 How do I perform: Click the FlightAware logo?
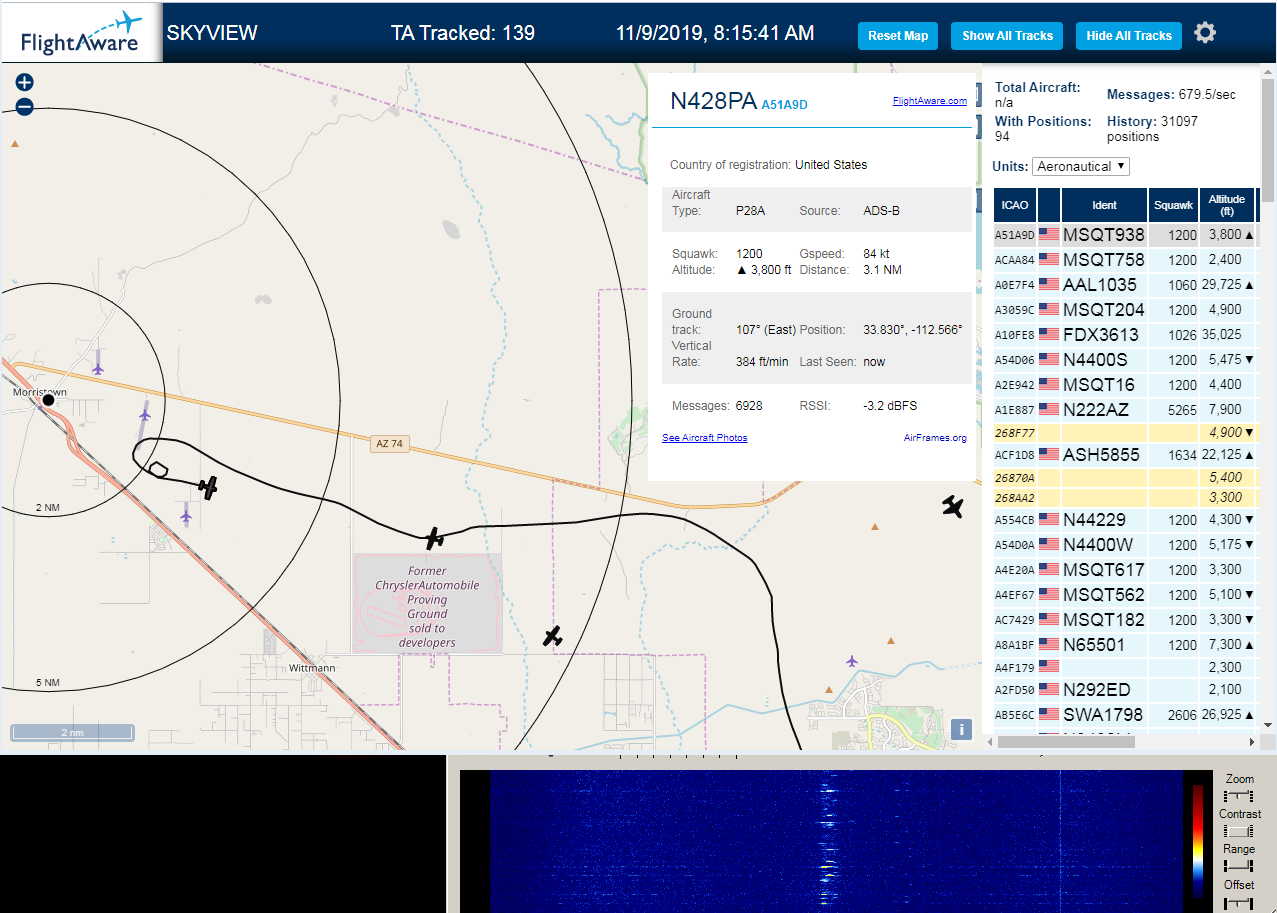(x=81, y=34)
